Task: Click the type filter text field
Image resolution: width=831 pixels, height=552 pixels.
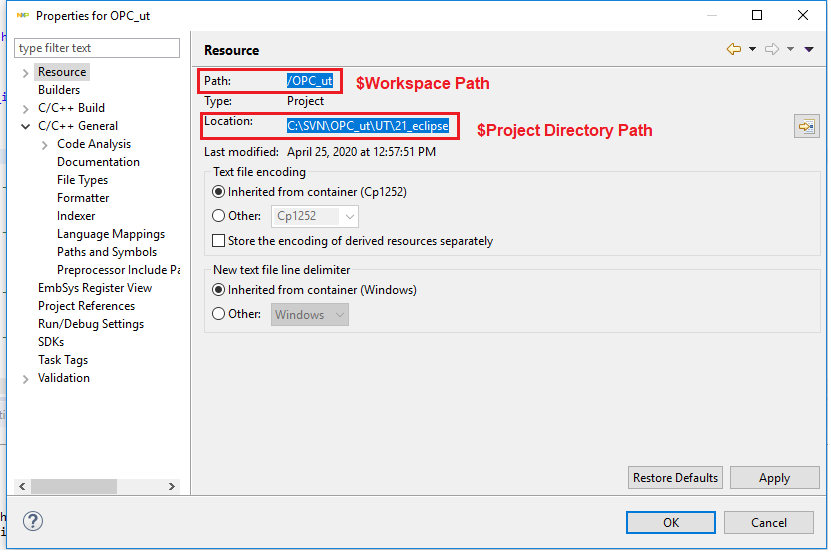Action: (x=97, y=48)
